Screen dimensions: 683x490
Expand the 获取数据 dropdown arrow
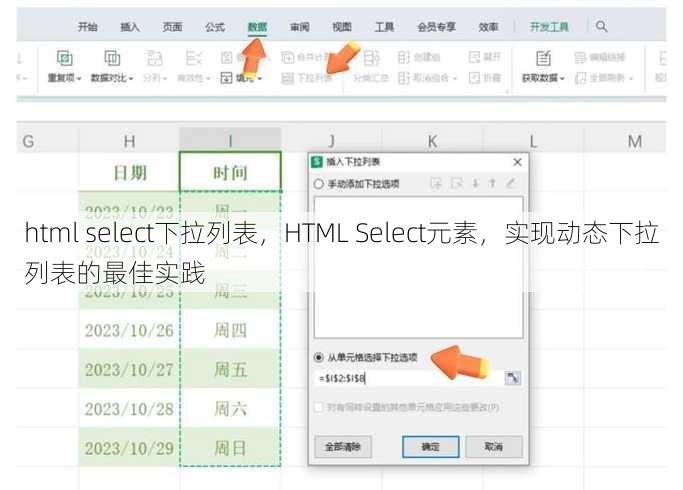coord(562,79)
